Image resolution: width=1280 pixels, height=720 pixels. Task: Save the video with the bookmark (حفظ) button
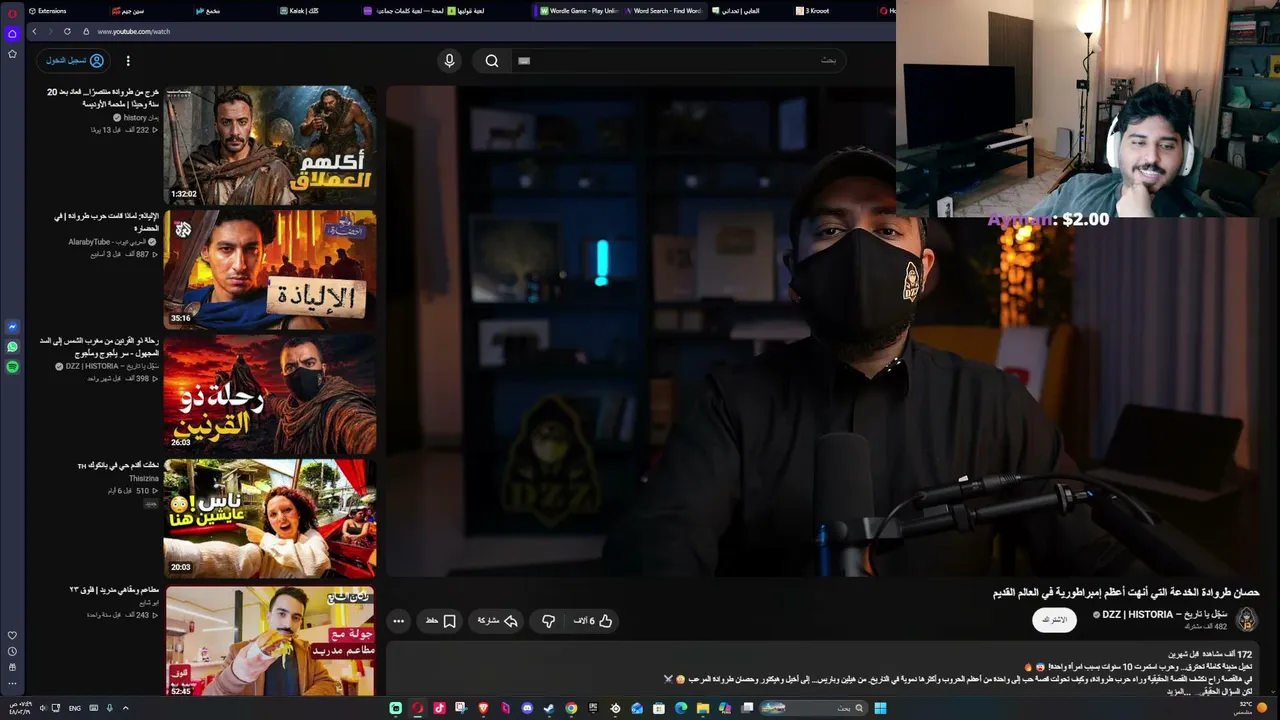[441, 621]
